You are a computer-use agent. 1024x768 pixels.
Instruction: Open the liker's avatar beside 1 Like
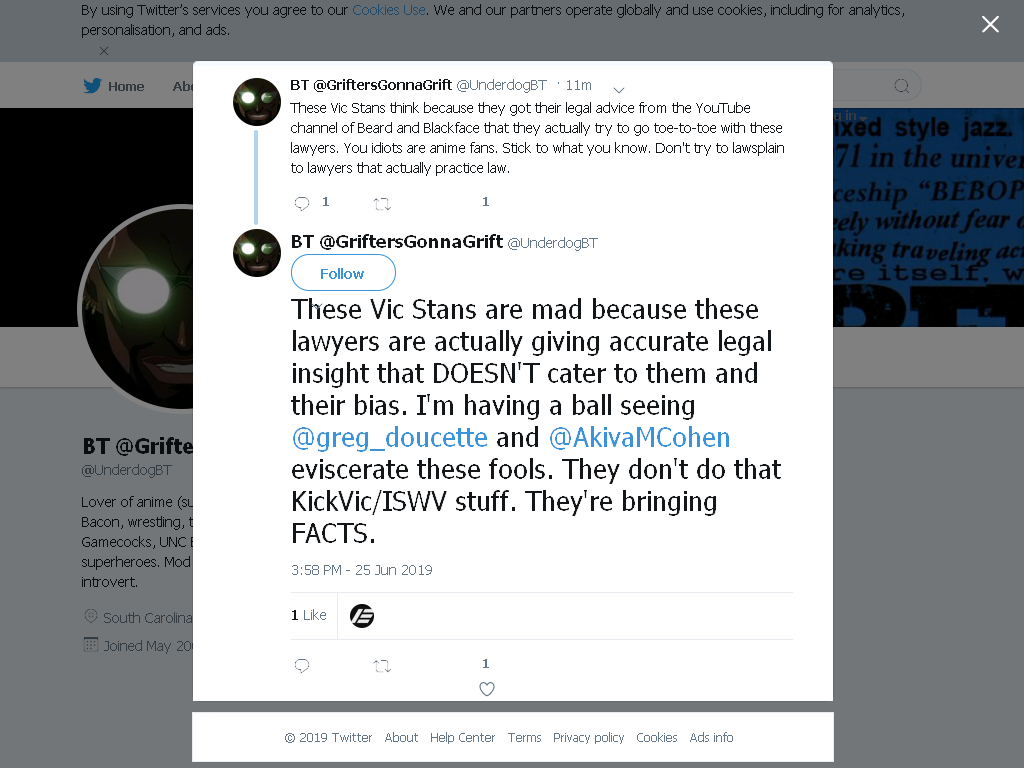(362, 616)
